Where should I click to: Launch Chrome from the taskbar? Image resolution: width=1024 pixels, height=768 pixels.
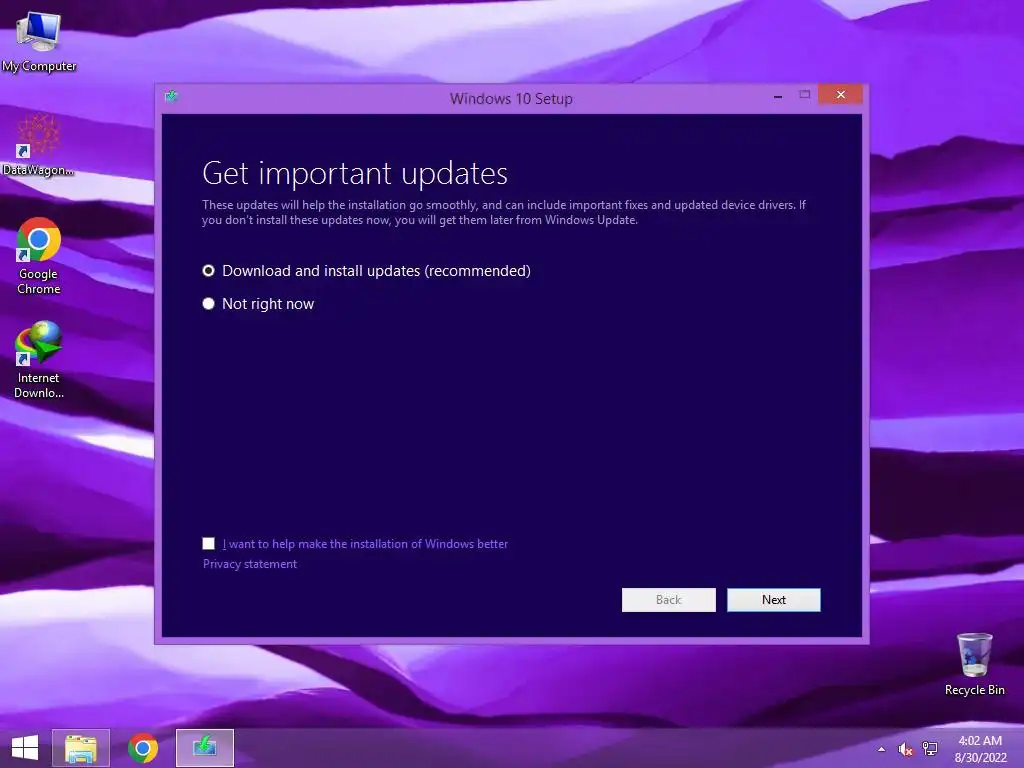click(x=143, y=748)
